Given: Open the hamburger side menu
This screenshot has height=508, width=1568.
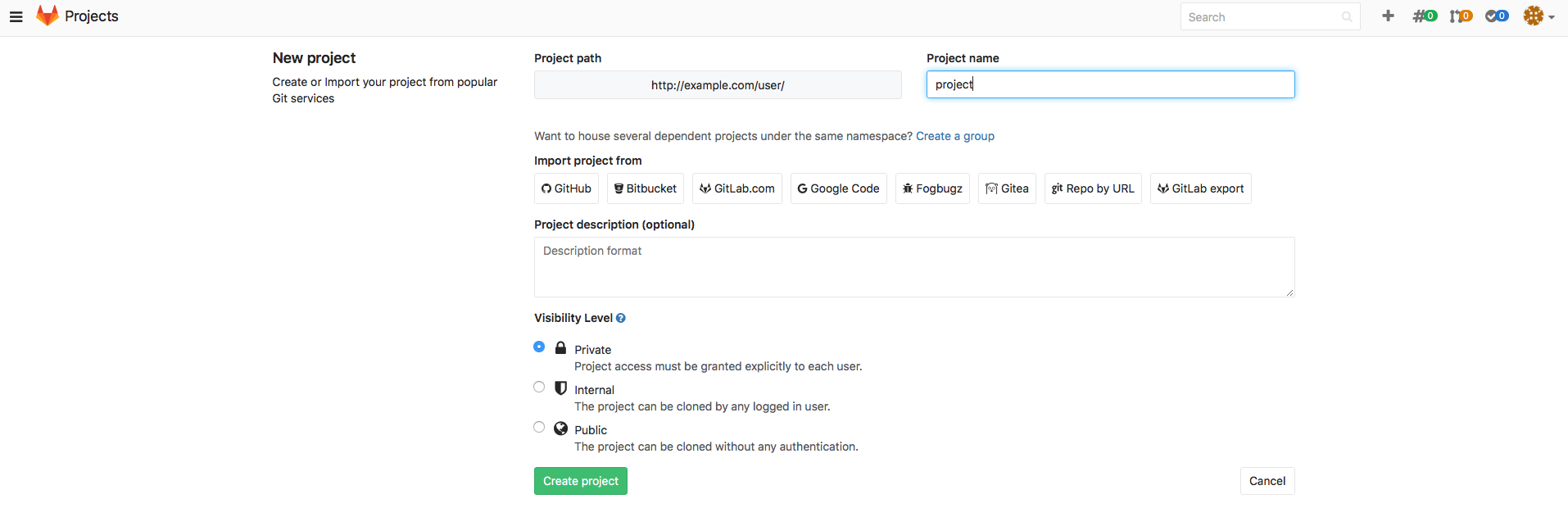Looking at the screenshot, I should coord(16,16).
